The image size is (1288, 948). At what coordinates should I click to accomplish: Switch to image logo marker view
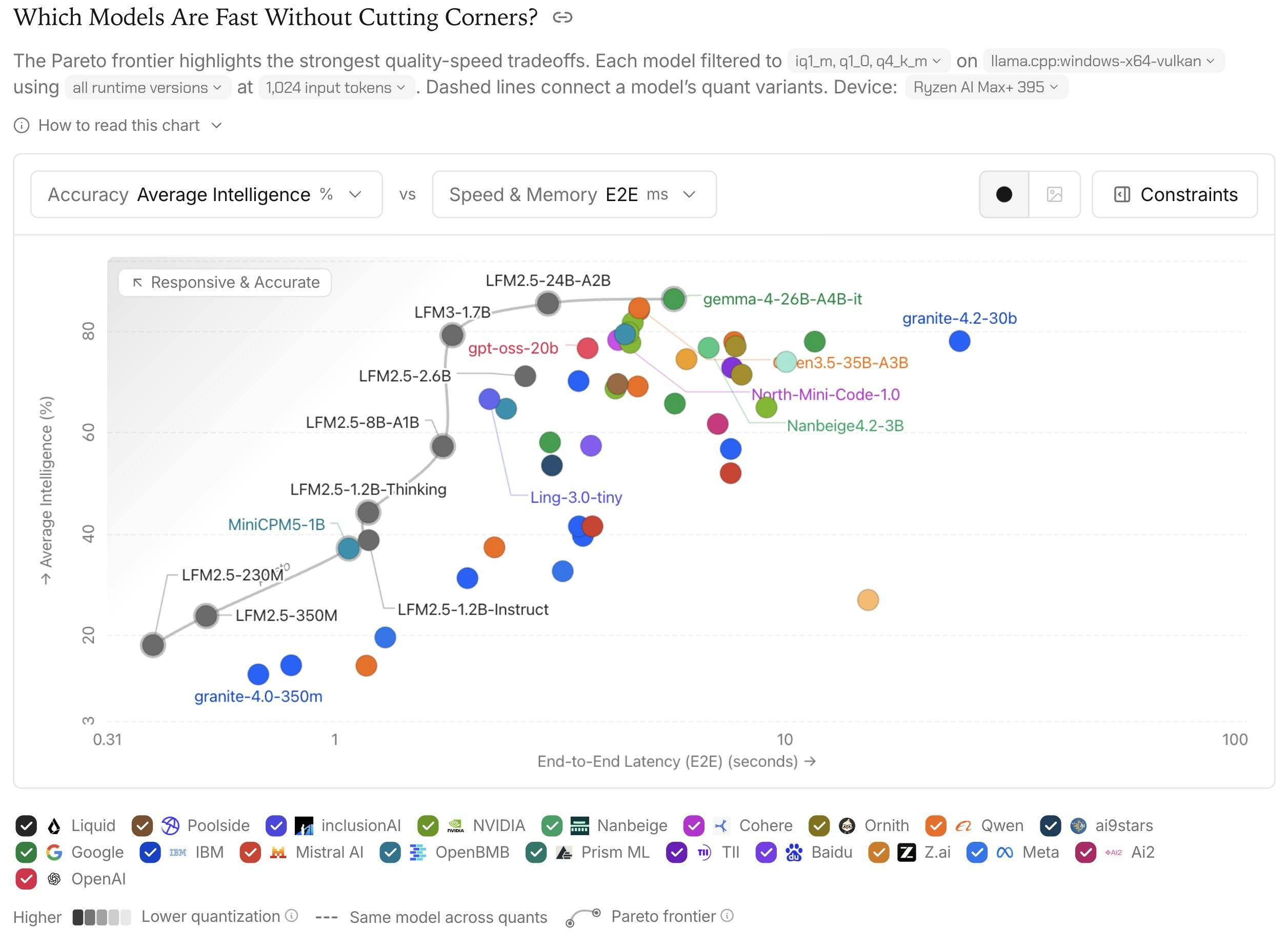pos(1054,194)
